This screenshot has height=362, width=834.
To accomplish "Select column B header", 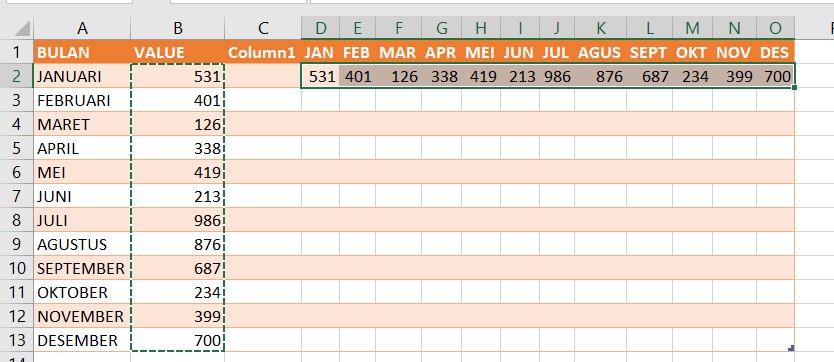I will (x=178, y=28).
